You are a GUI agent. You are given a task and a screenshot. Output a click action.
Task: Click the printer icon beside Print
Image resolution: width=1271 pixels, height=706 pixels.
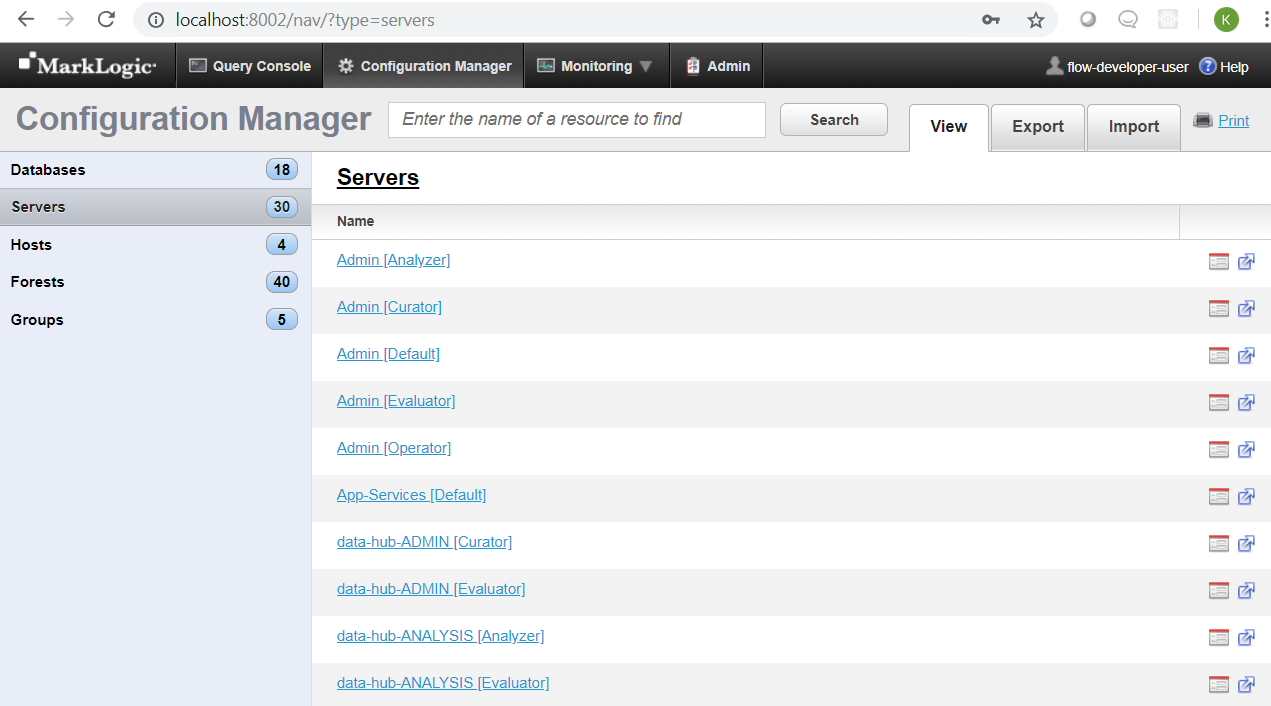coord(1203,120)
